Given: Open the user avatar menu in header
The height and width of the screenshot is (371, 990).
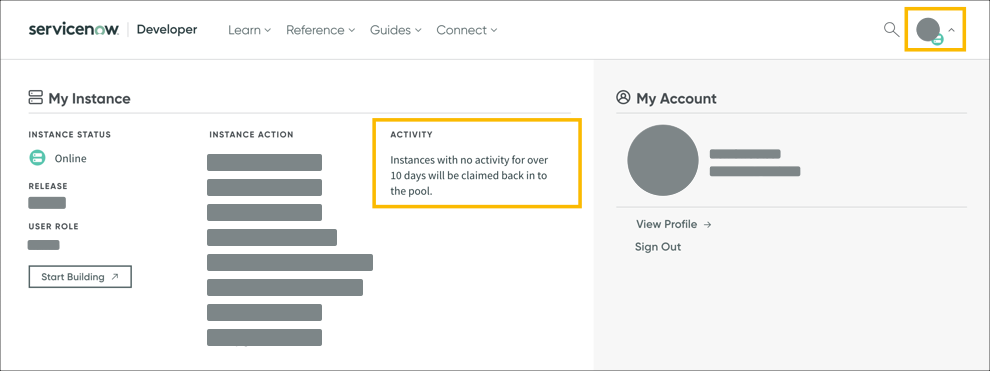Looking at the screenshot, I should [928, 30].
